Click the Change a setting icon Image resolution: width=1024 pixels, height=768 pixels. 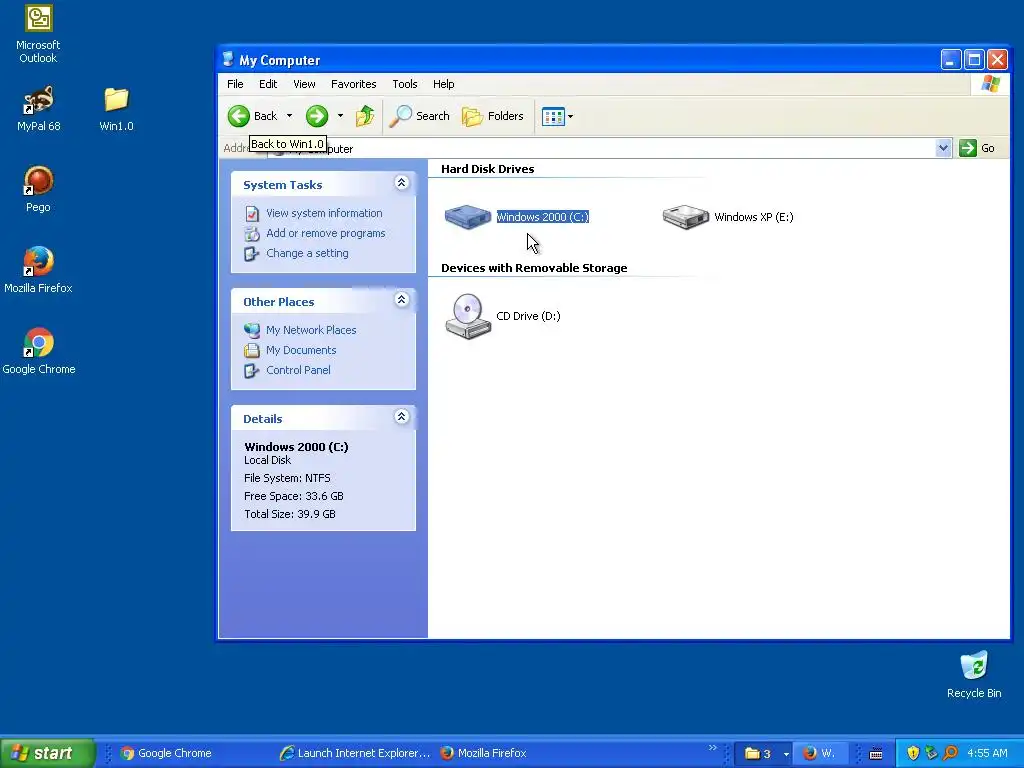(x=252, y=254)
